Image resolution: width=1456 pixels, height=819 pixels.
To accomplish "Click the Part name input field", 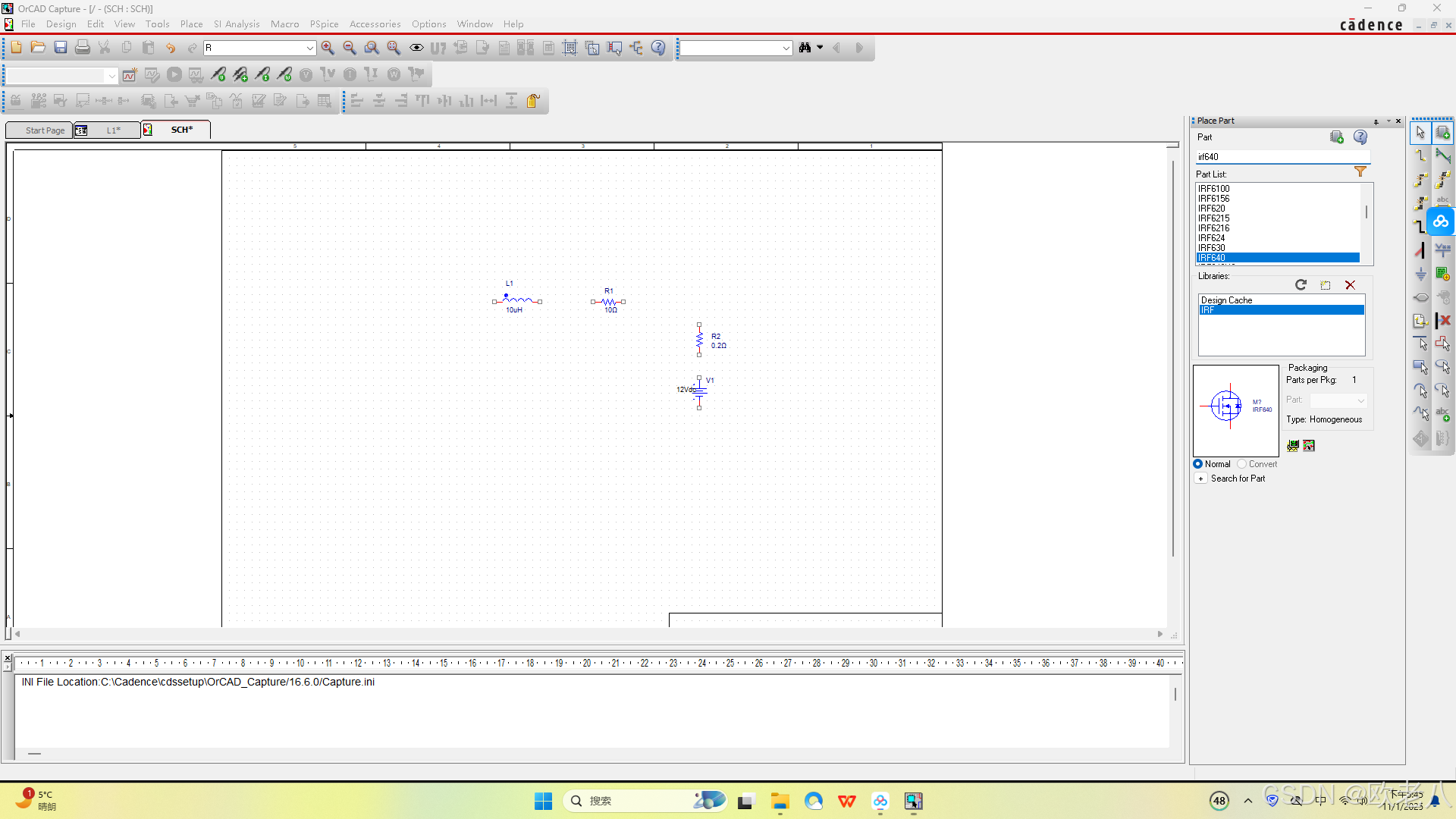I will click(x=1282, y=157).
